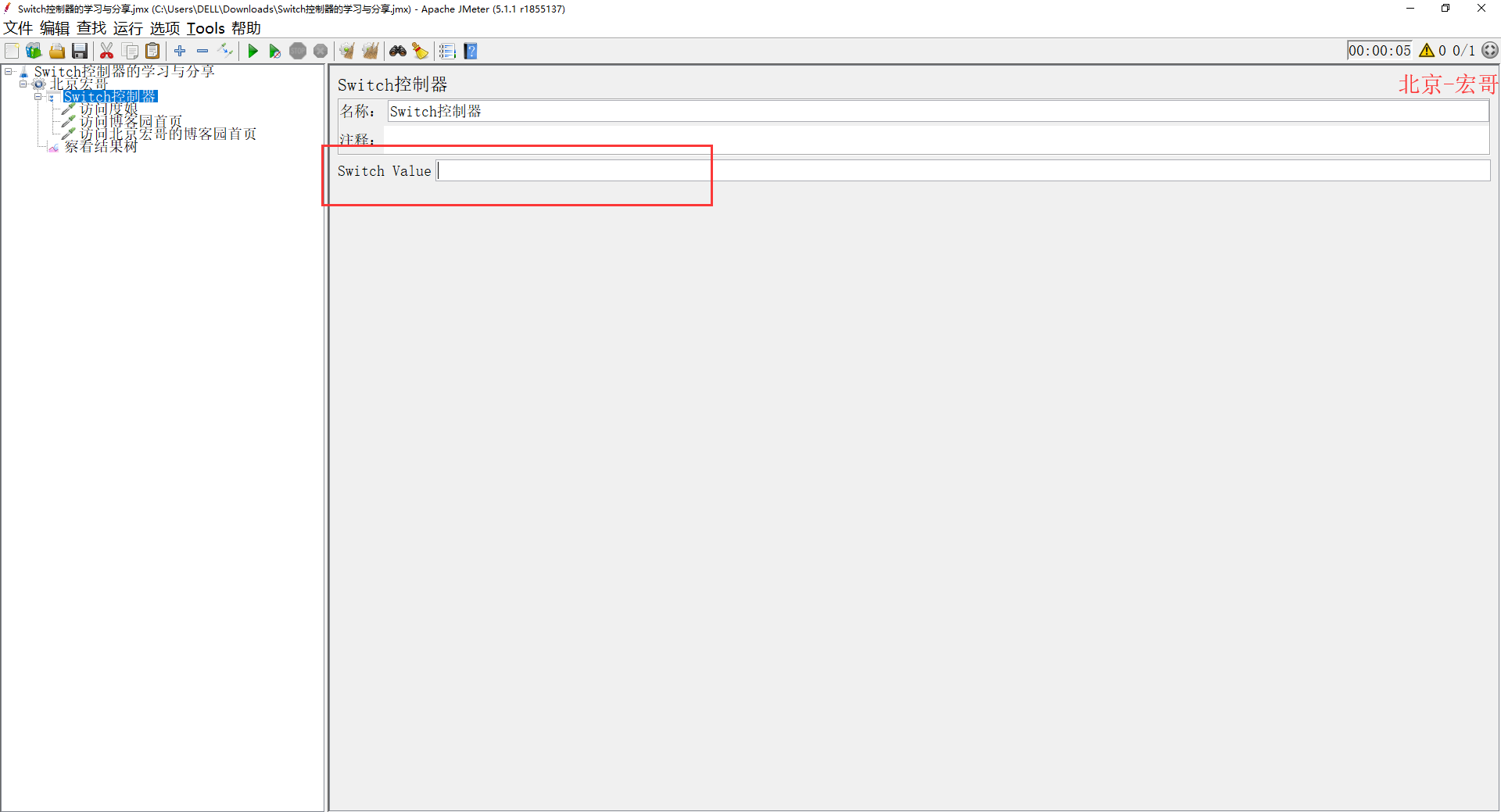
Task: Select the 访问度娘 sampler
Action: [x=109, y=109]
